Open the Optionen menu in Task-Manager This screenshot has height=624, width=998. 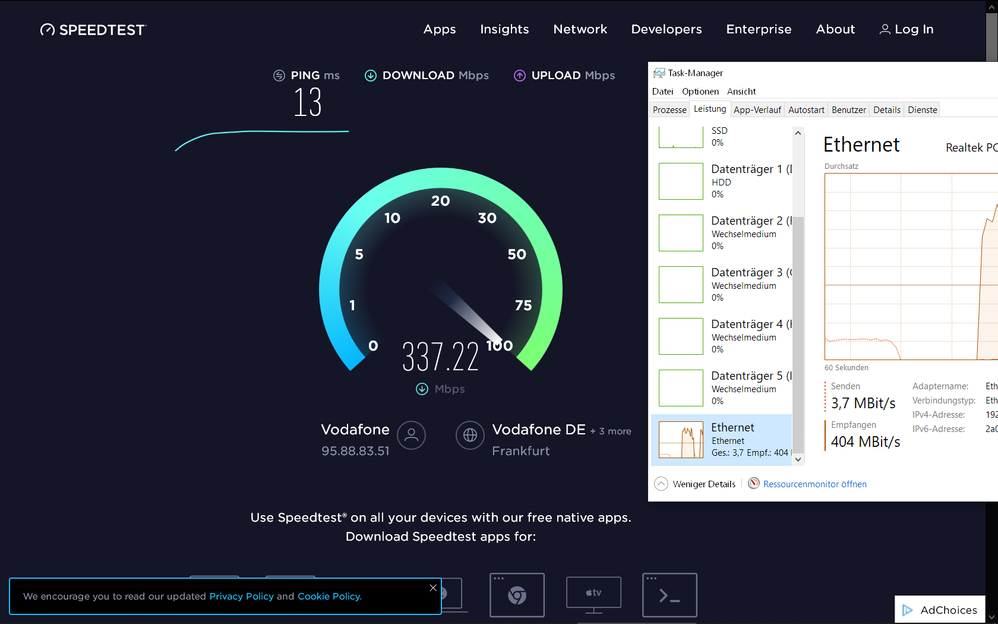[x=700, y=92]
